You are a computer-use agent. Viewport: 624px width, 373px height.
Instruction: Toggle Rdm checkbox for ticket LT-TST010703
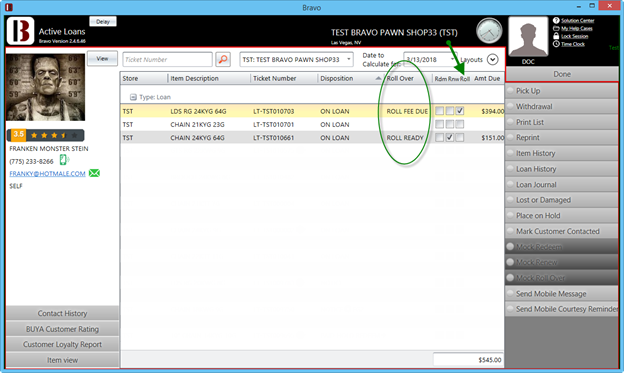tap(439, 111)
